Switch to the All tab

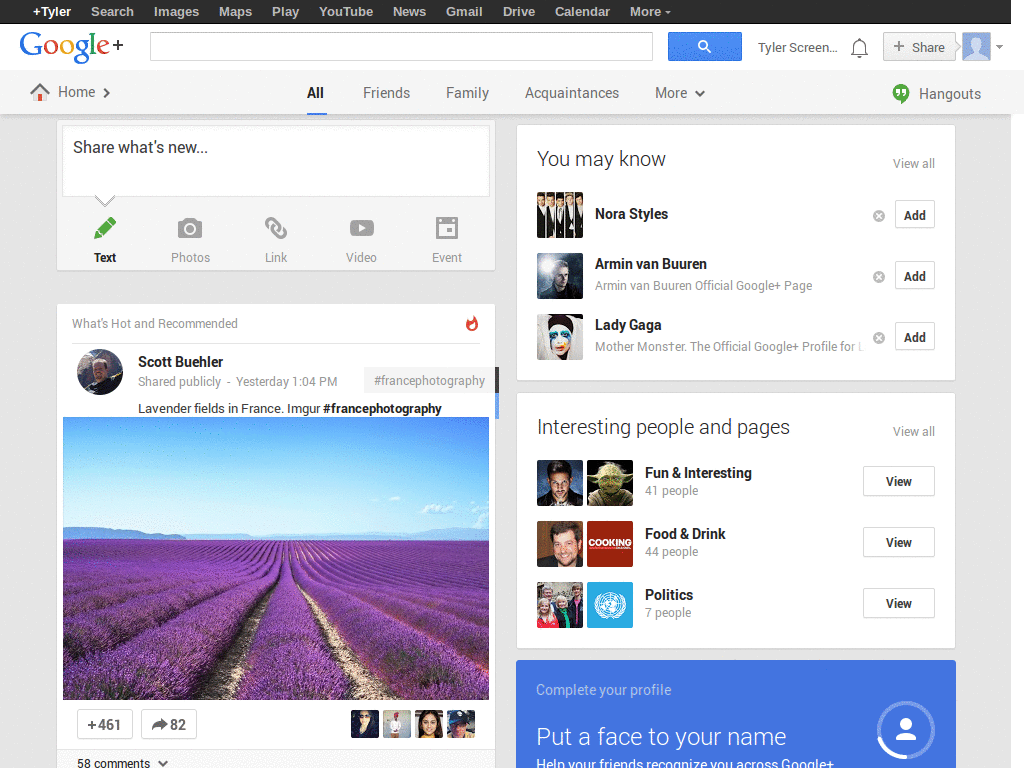coord(315,93)
